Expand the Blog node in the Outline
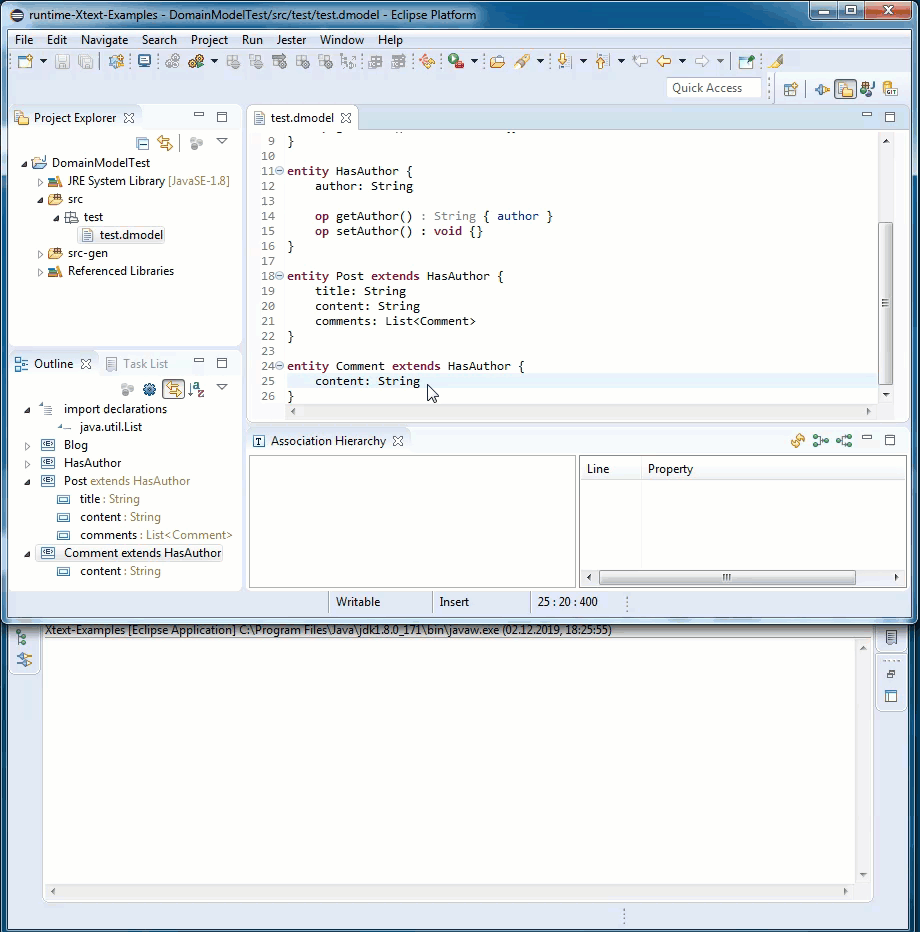Screen dimensions: 920x932 25,444
